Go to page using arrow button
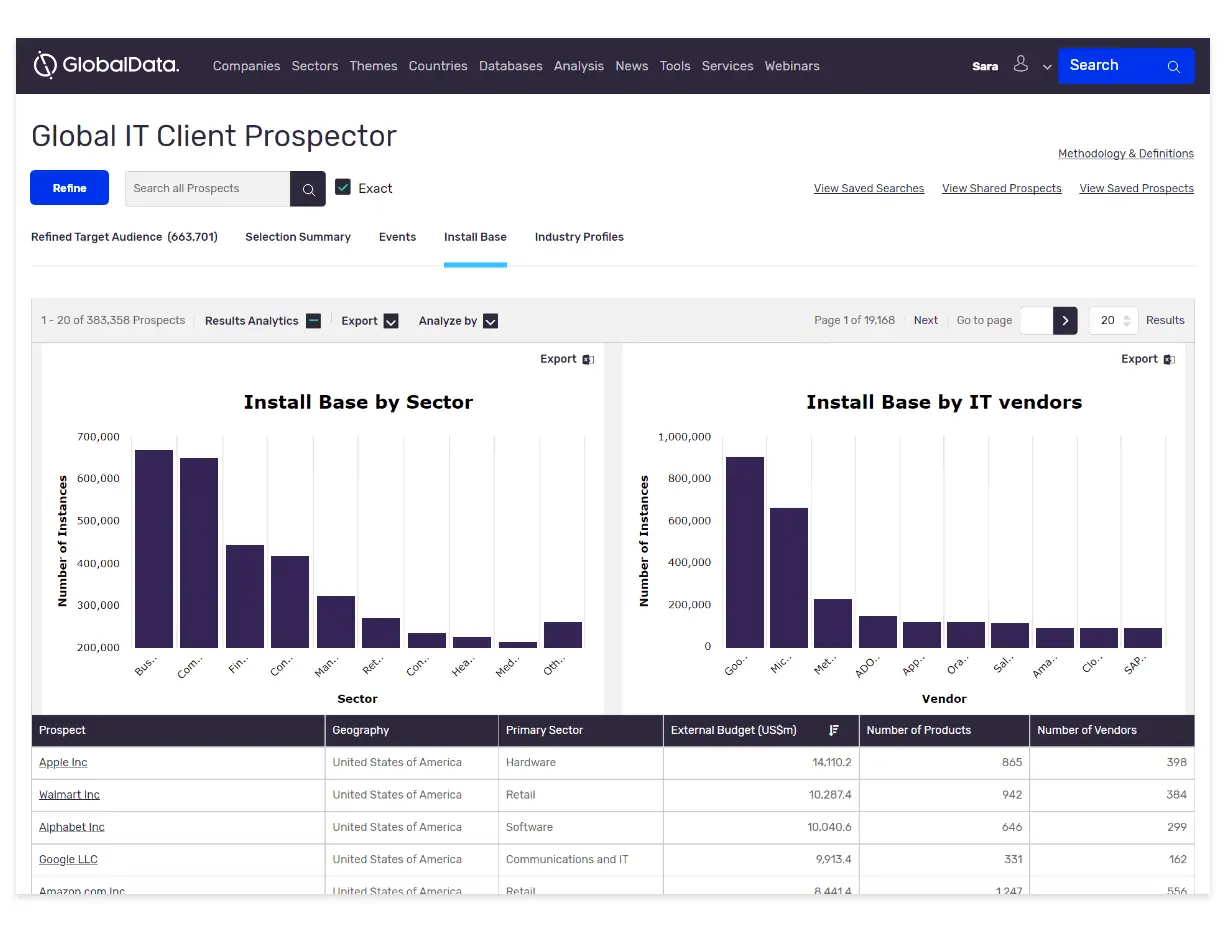 point(1065,321)
